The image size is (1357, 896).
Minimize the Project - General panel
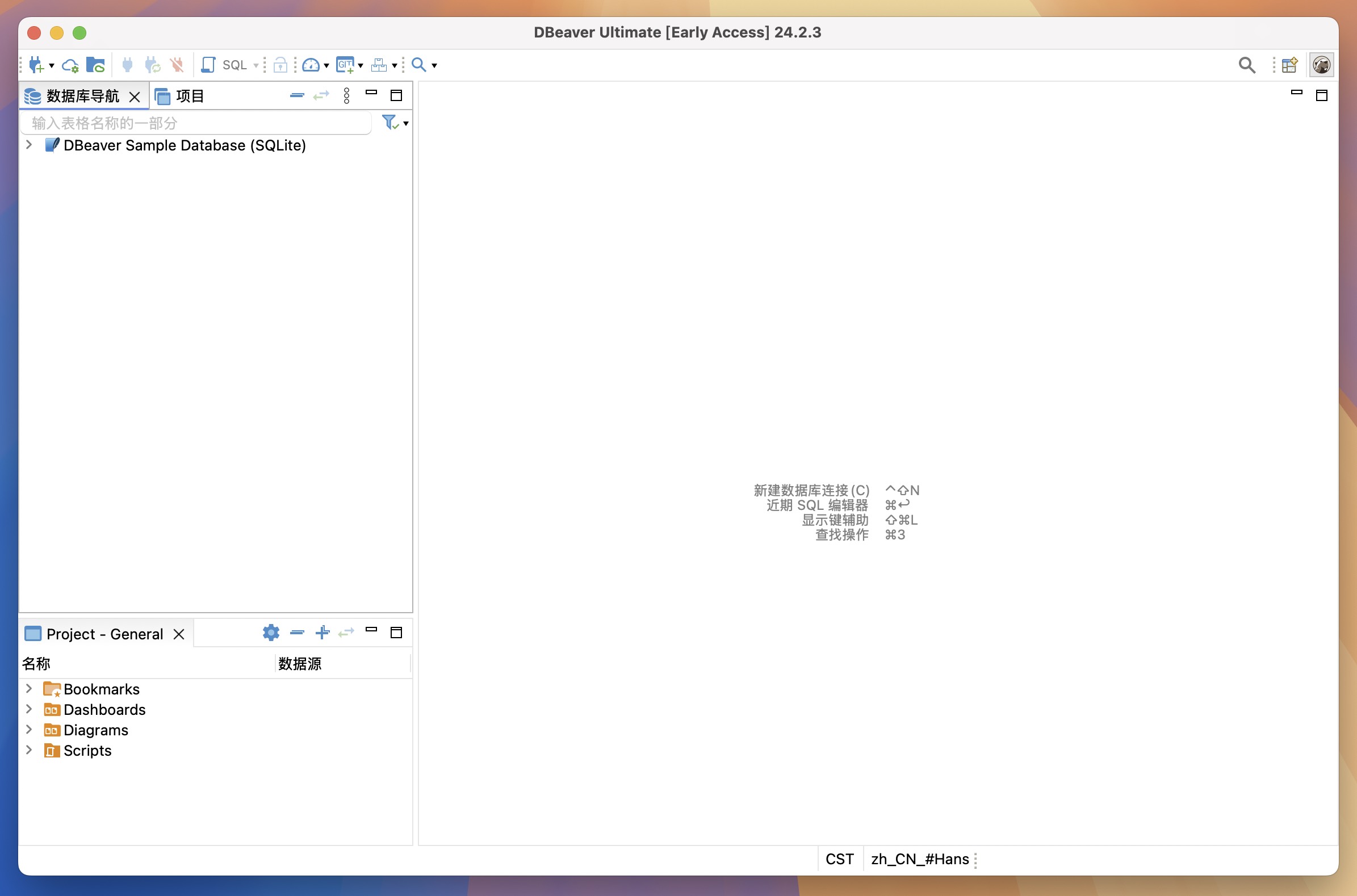click(371, 629)
